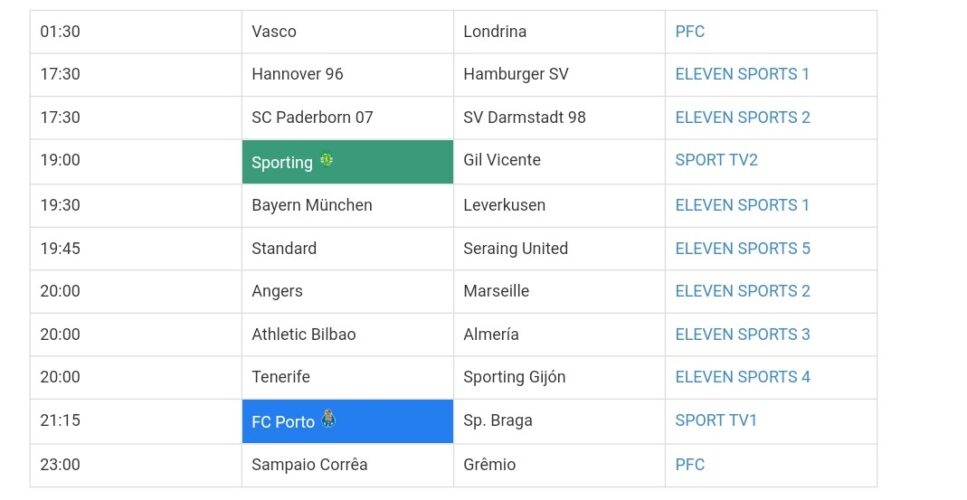Screen dimensions: 967x500
Task: Open the ELEVEN SPORTS 5 channel link
Action: [743, 248]
